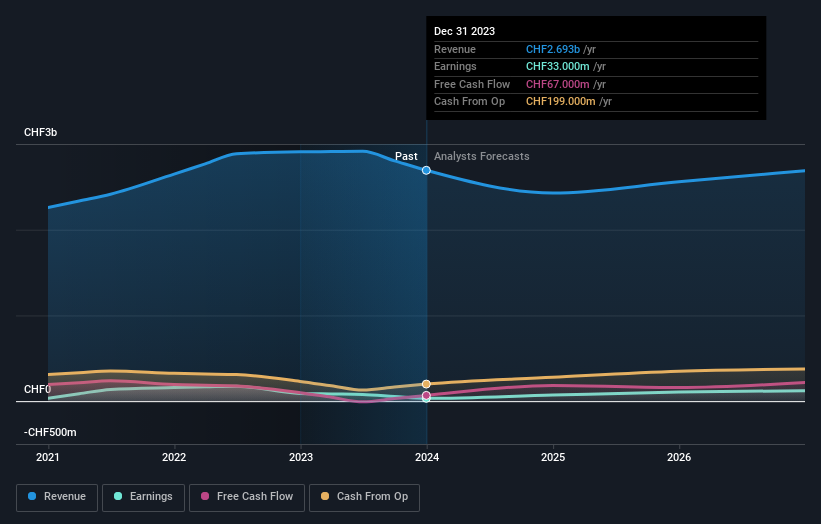This screenshot has width=821, height=524.
Task: Toggle the Cash From Op legend series
Action: point(364,497)
